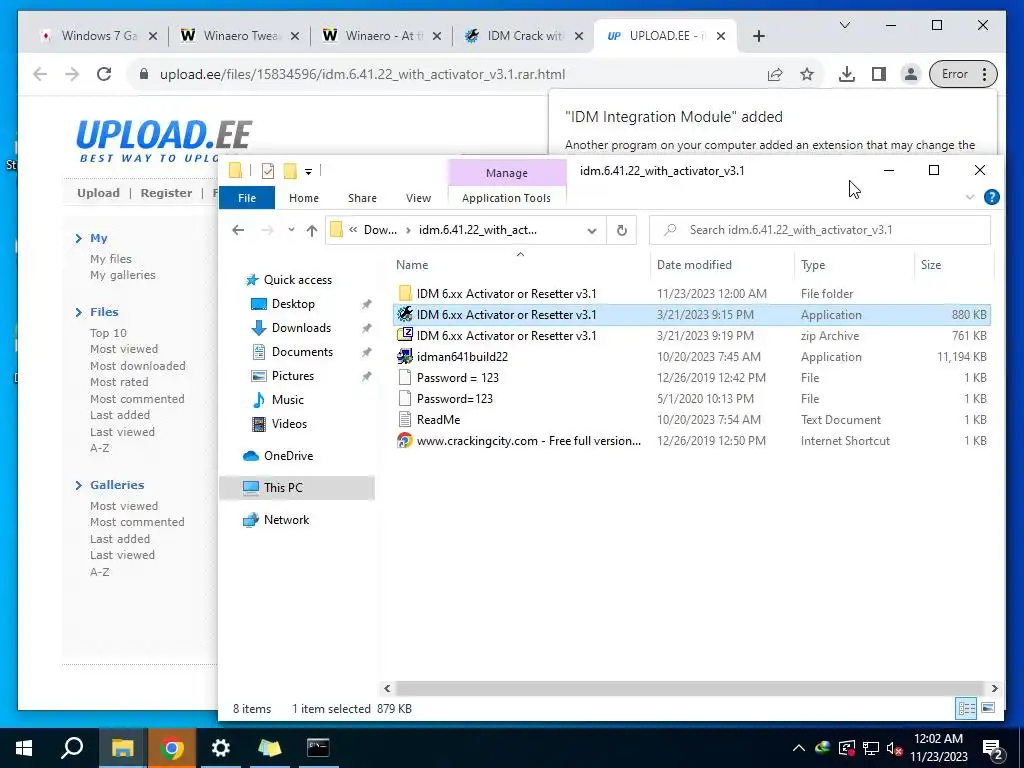Image resolution: width=1024 pixels, height=768 pixels.
Task: Bookmark this page with the star icon
Action: click(x=807, y=74)
